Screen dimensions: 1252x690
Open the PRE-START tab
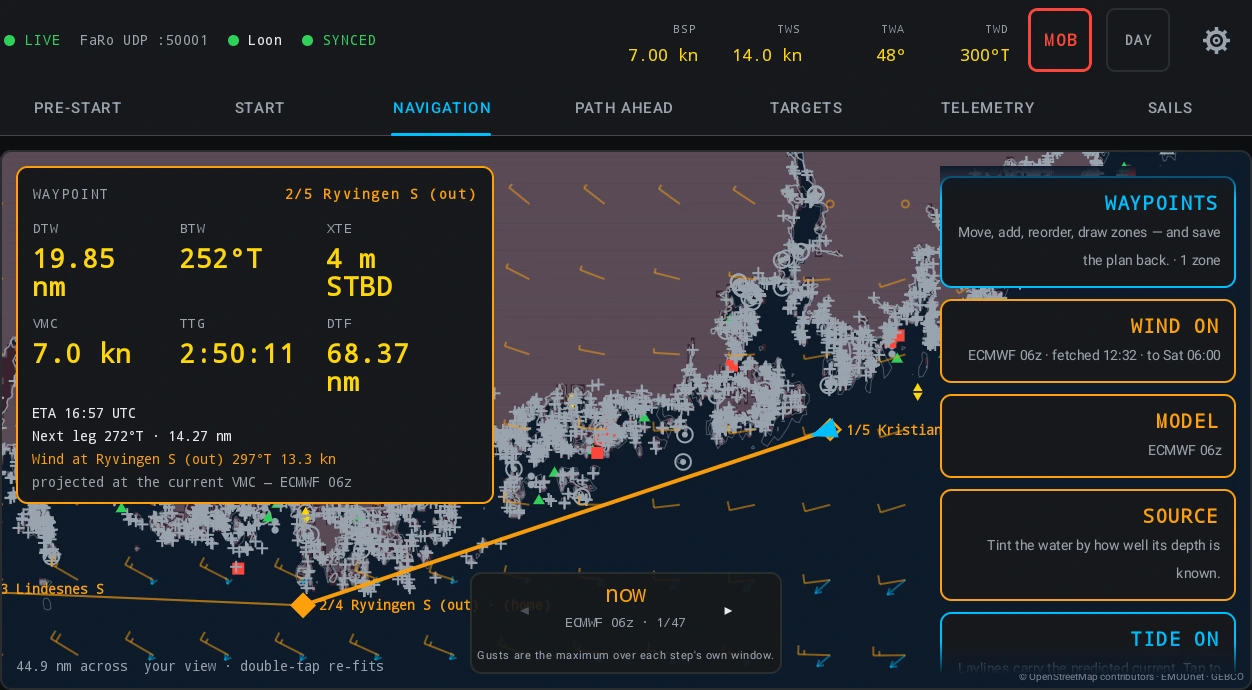click(78, 108)
